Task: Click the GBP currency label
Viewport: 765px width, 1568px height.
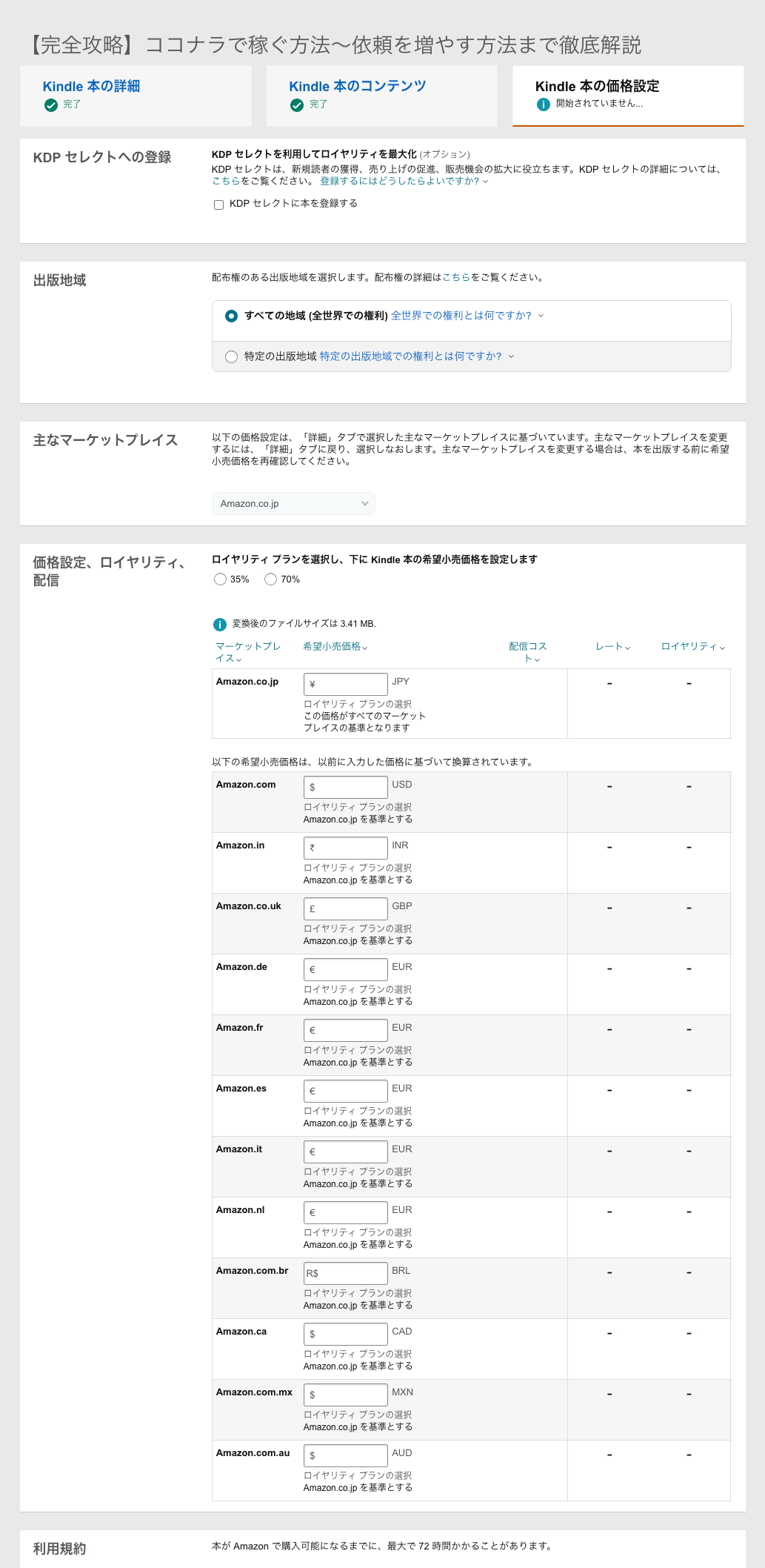Action: tap(402, 906)
